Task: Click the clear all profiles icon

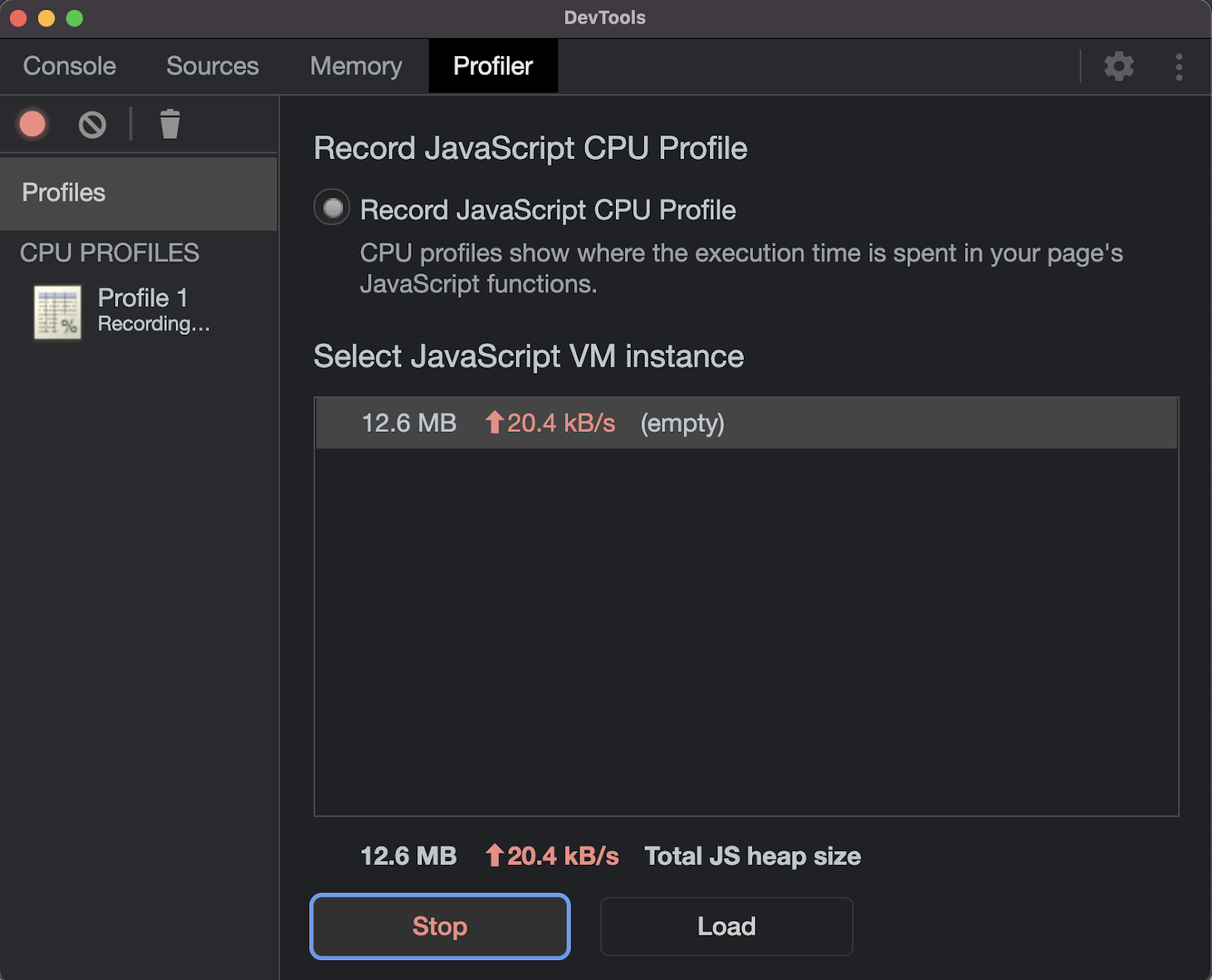Action: [x=92, y=124]
